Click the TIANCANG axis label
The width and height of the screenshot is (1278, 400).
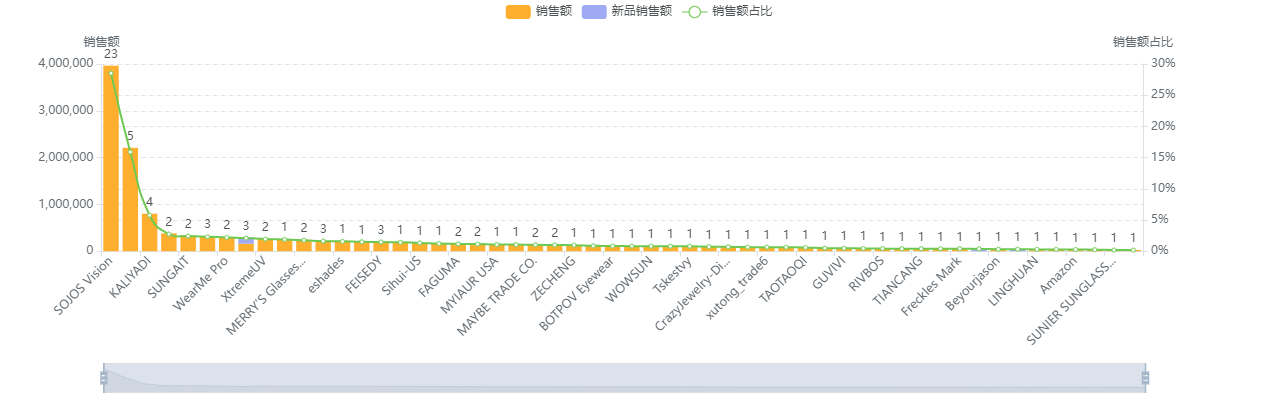click(899, 280)
